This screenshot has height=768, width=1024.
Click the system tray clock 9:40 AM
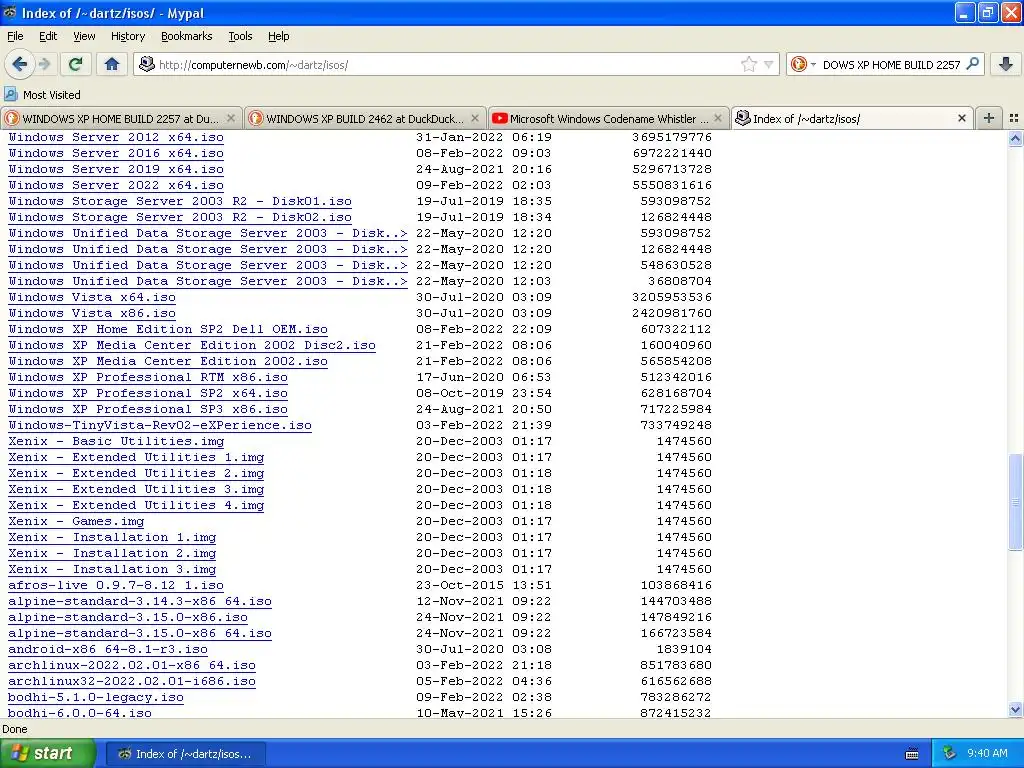[987, 754]
